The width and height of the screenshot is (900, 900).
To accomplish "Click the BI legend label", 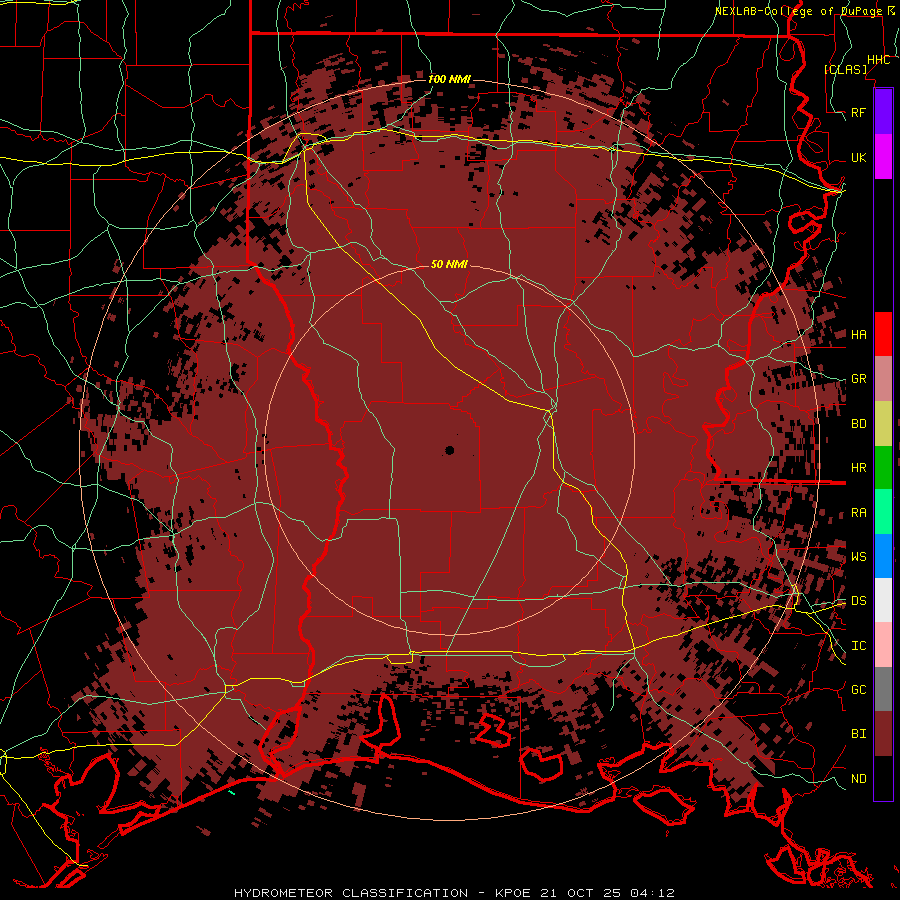I will (859, 734).
